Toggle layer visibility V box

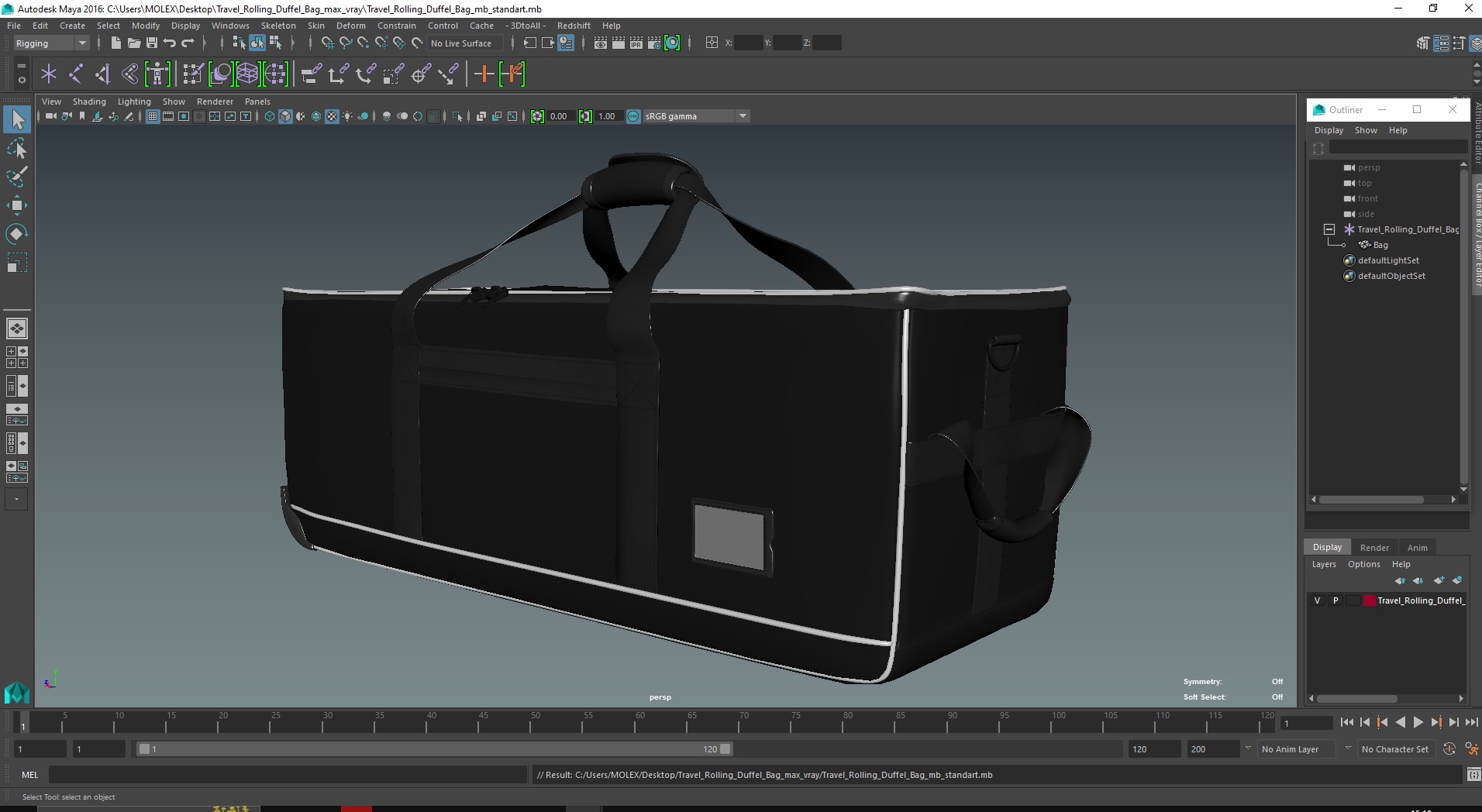pyautogui.click(x=1317, y=600)
